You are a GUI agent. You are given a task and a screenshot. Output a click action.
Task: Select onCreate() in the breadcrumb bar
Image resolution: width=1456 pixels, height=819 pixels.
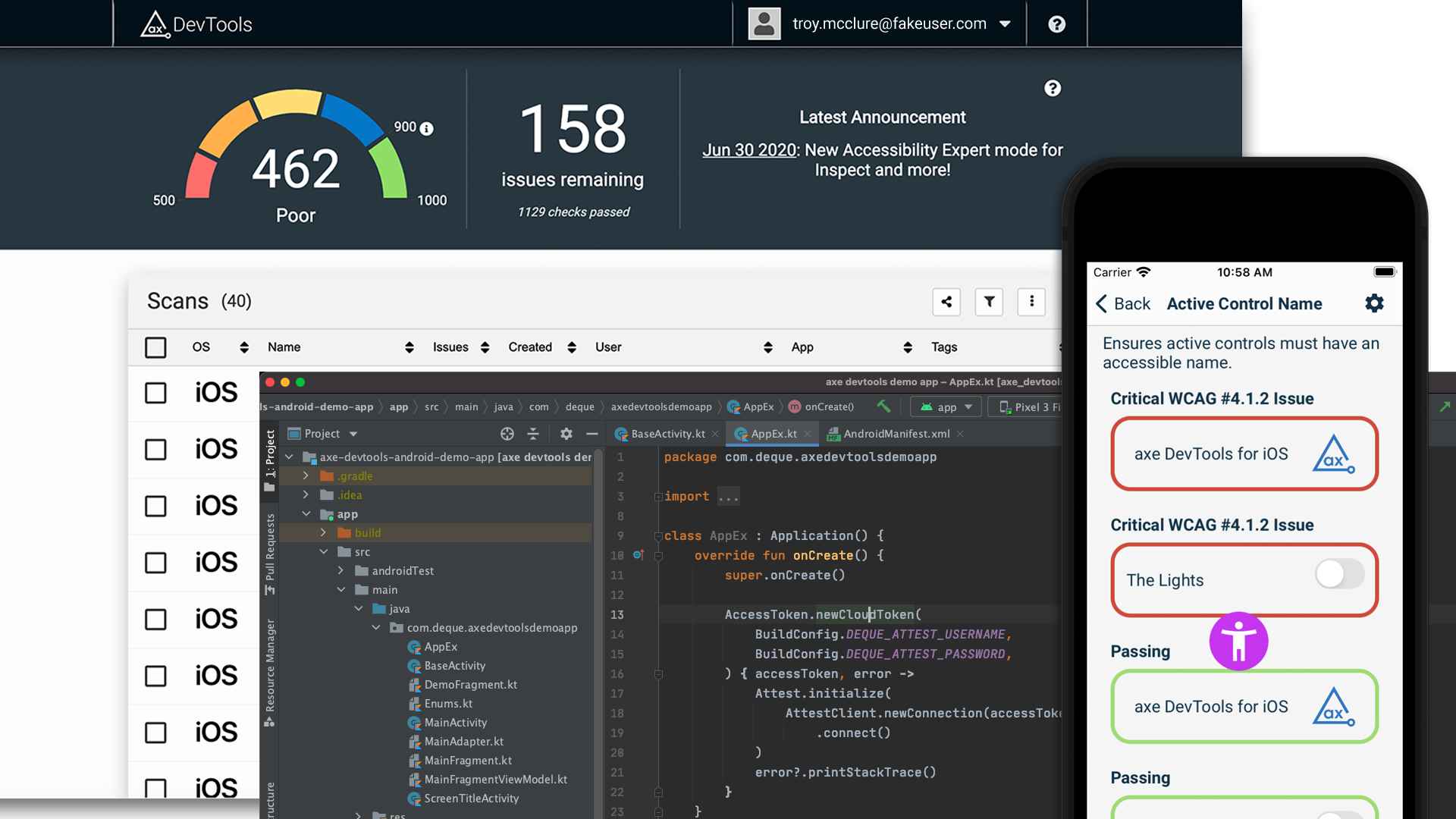[830, 406]
